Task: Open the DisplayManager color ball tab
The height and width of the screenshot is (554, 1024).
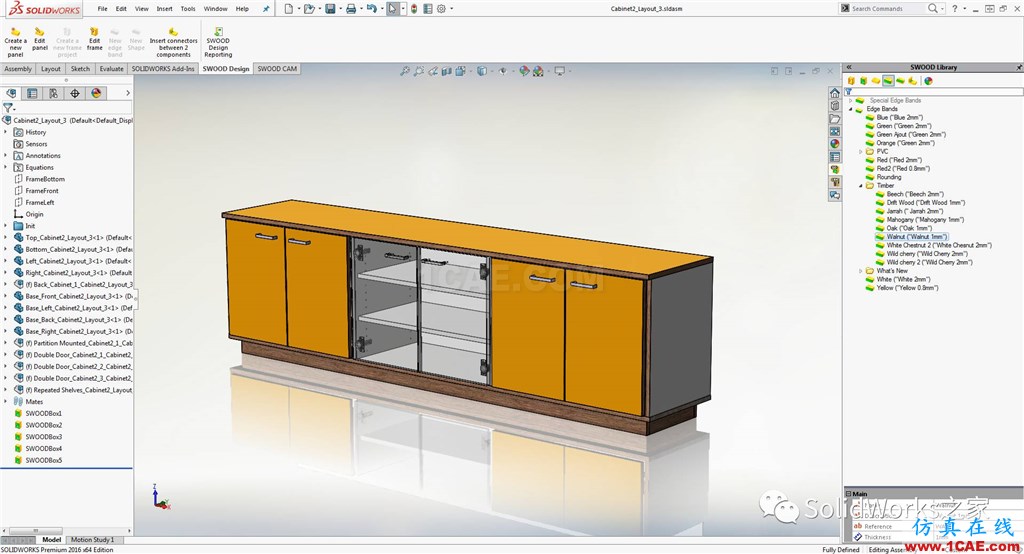Action: (96, 93)
